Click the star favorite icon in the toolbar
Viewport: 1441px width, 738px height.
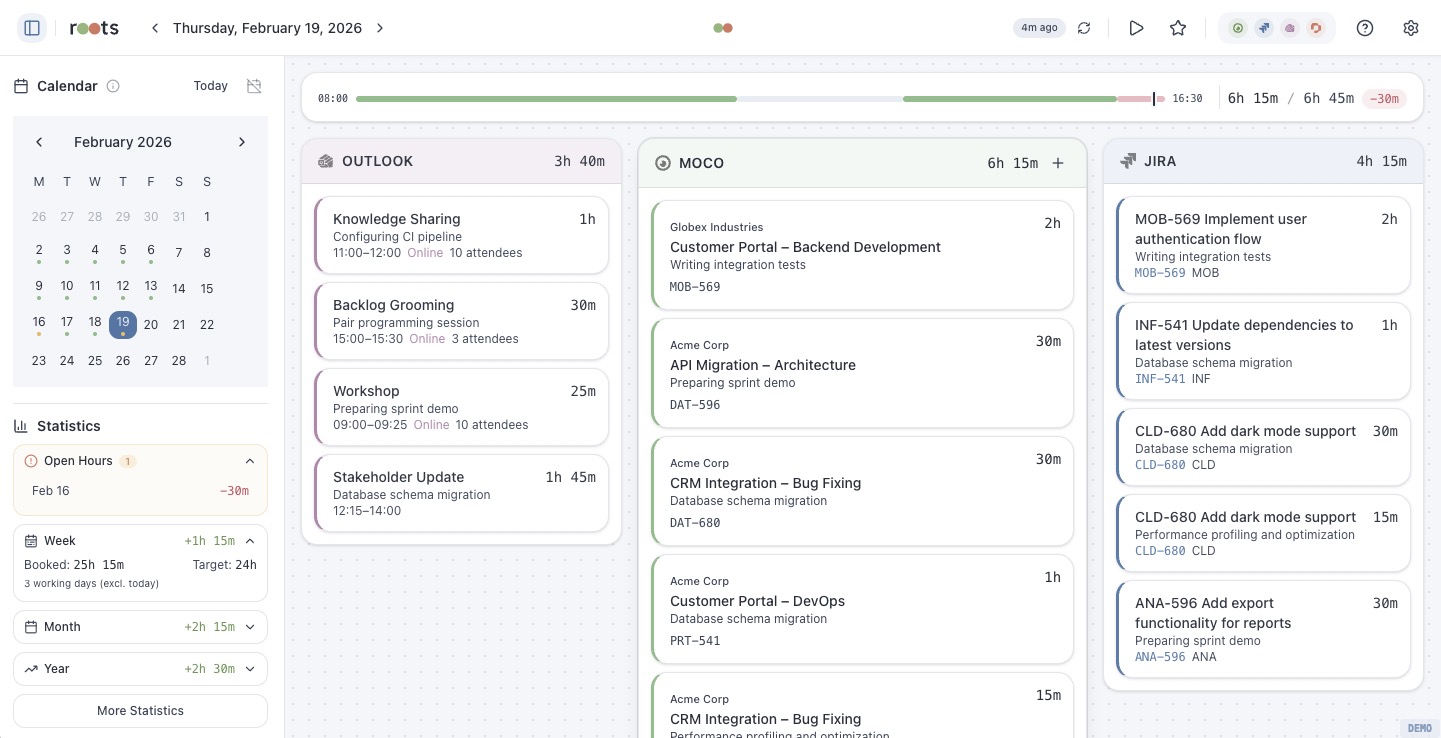point(1178,28)
